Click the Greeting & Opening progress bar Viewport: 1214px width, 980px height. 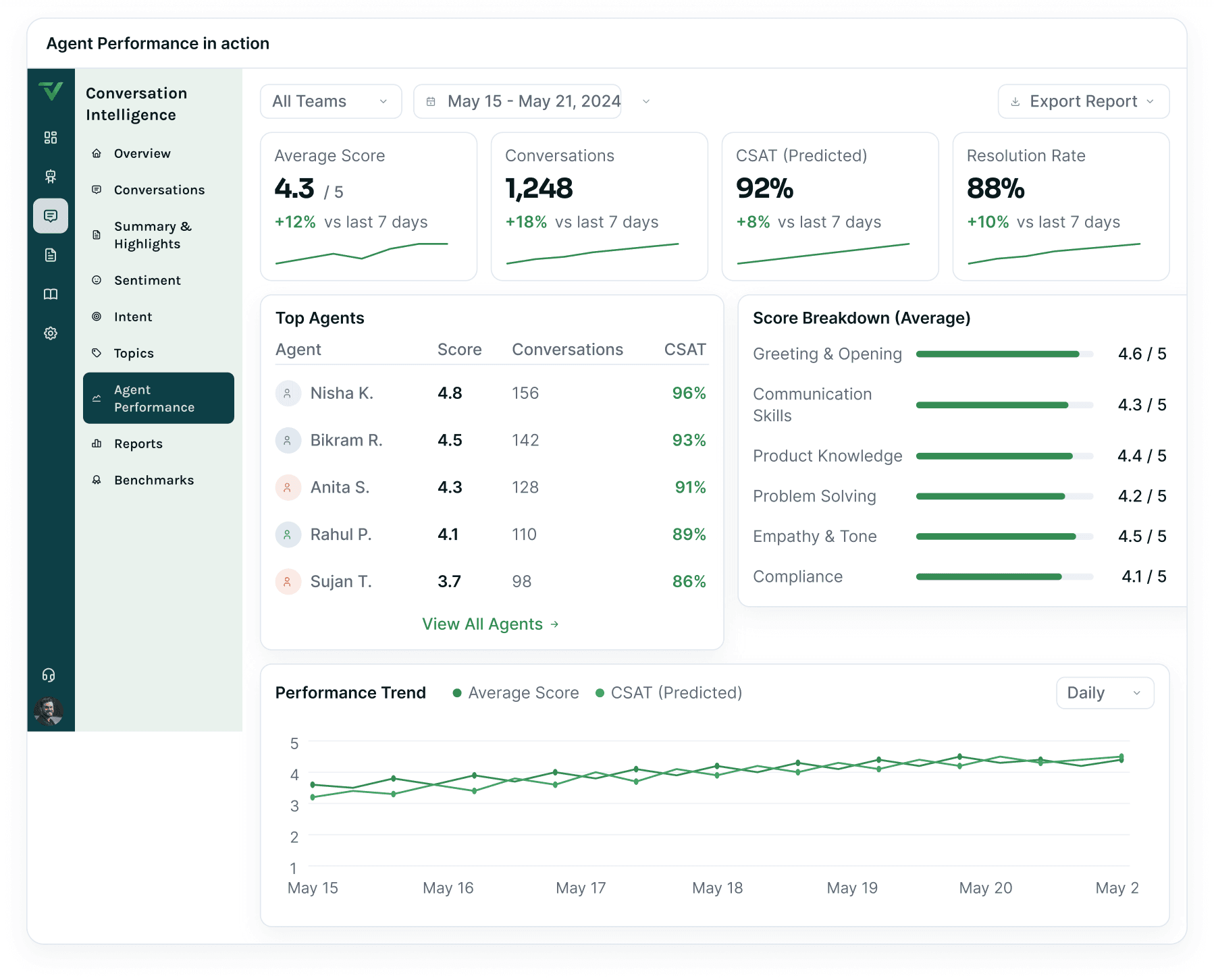[1005, 354]
